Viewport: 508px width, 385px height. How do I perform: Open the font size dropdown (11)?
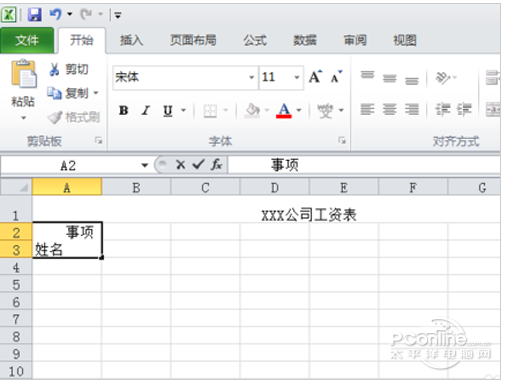coord(297,77)
